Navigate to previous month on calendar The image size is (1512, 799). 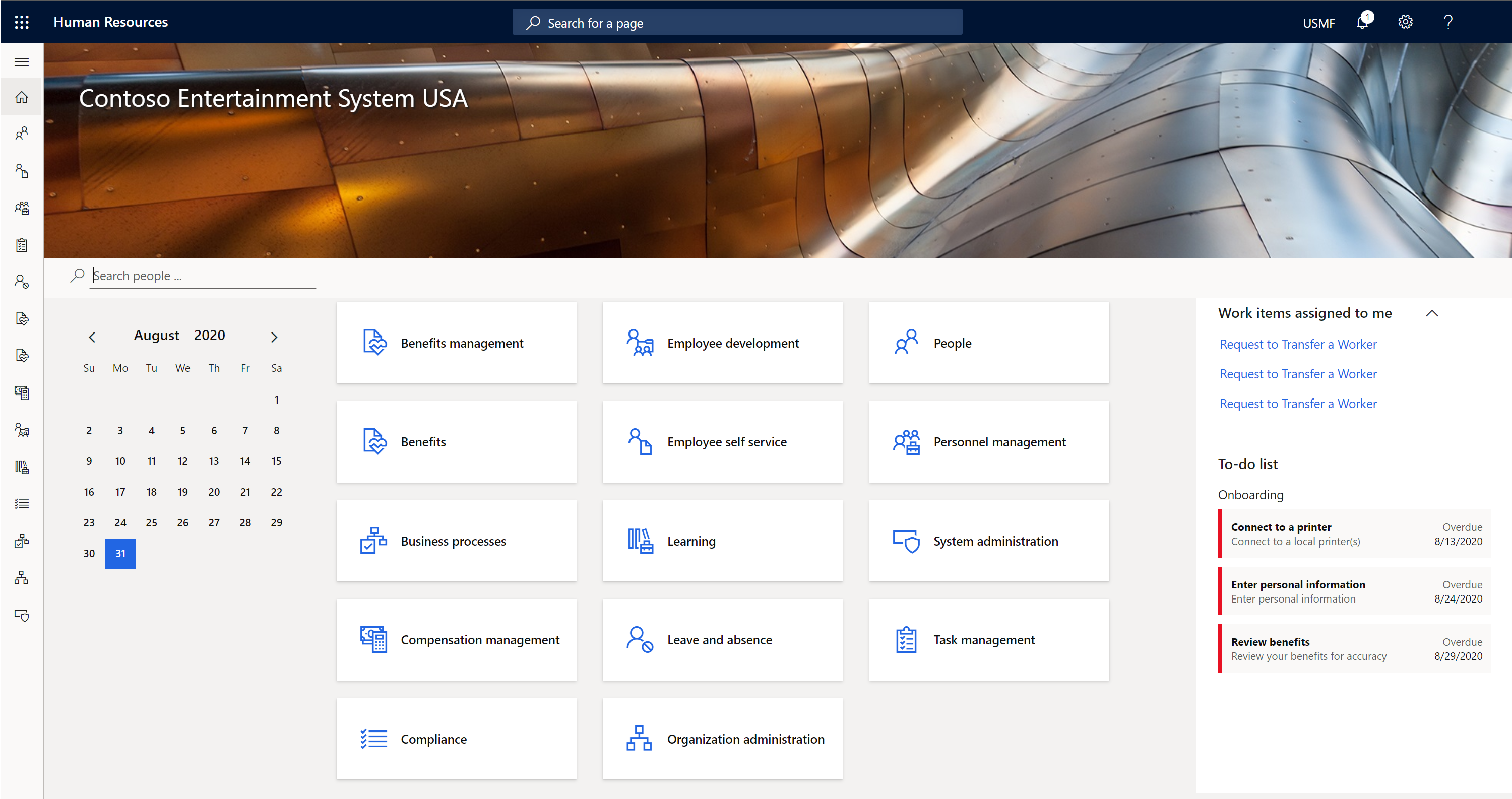(92, 336)
